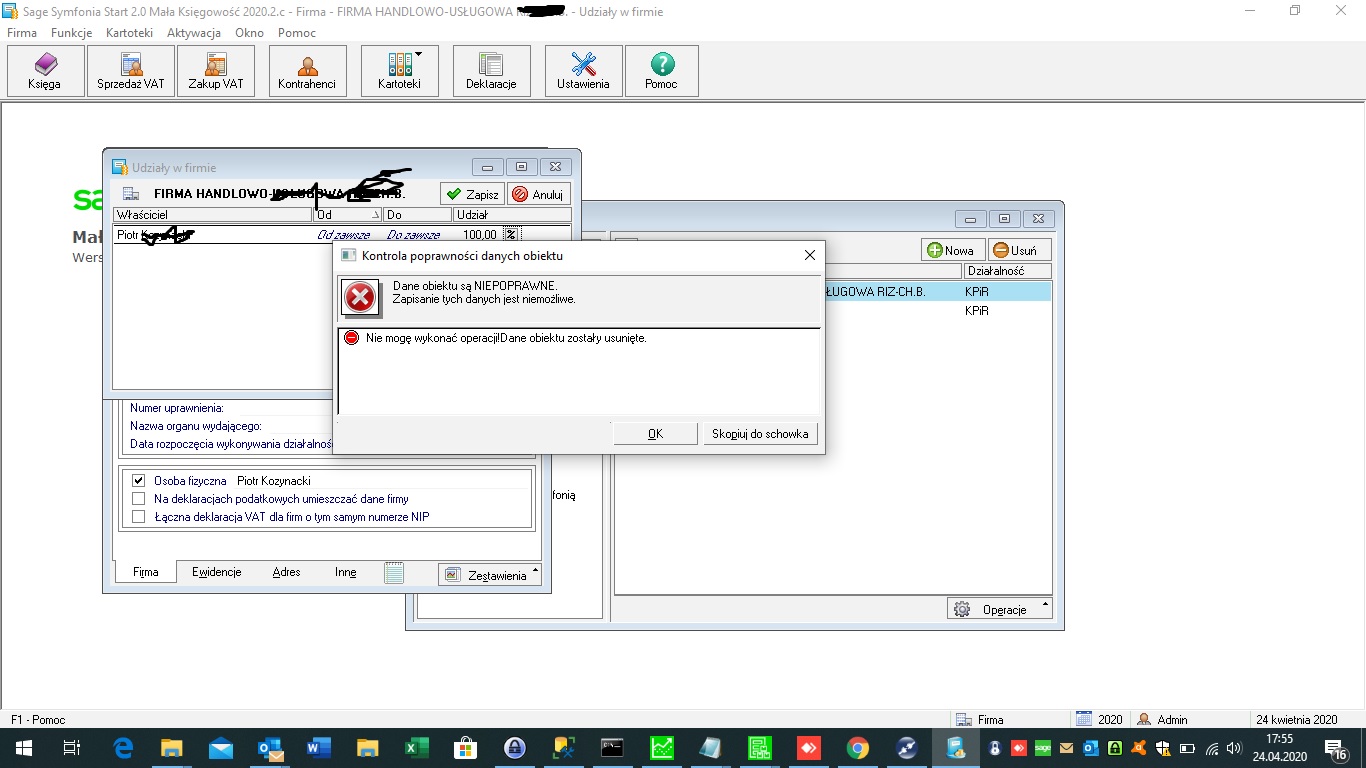1366x768 pixels.
Task: Open the Funkcje menu
Action: (71, 32)
